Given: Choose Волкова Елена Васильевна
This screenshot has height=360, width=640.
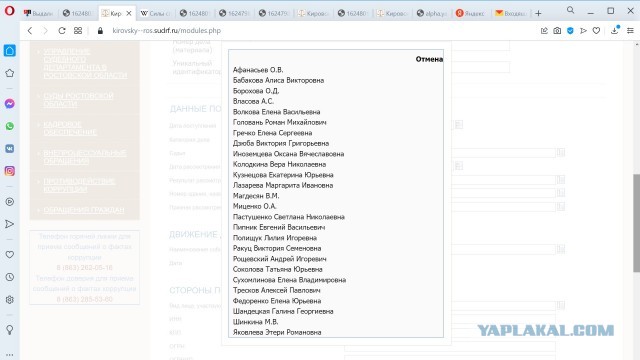Looking at the screenshot, I should [276, 112].
